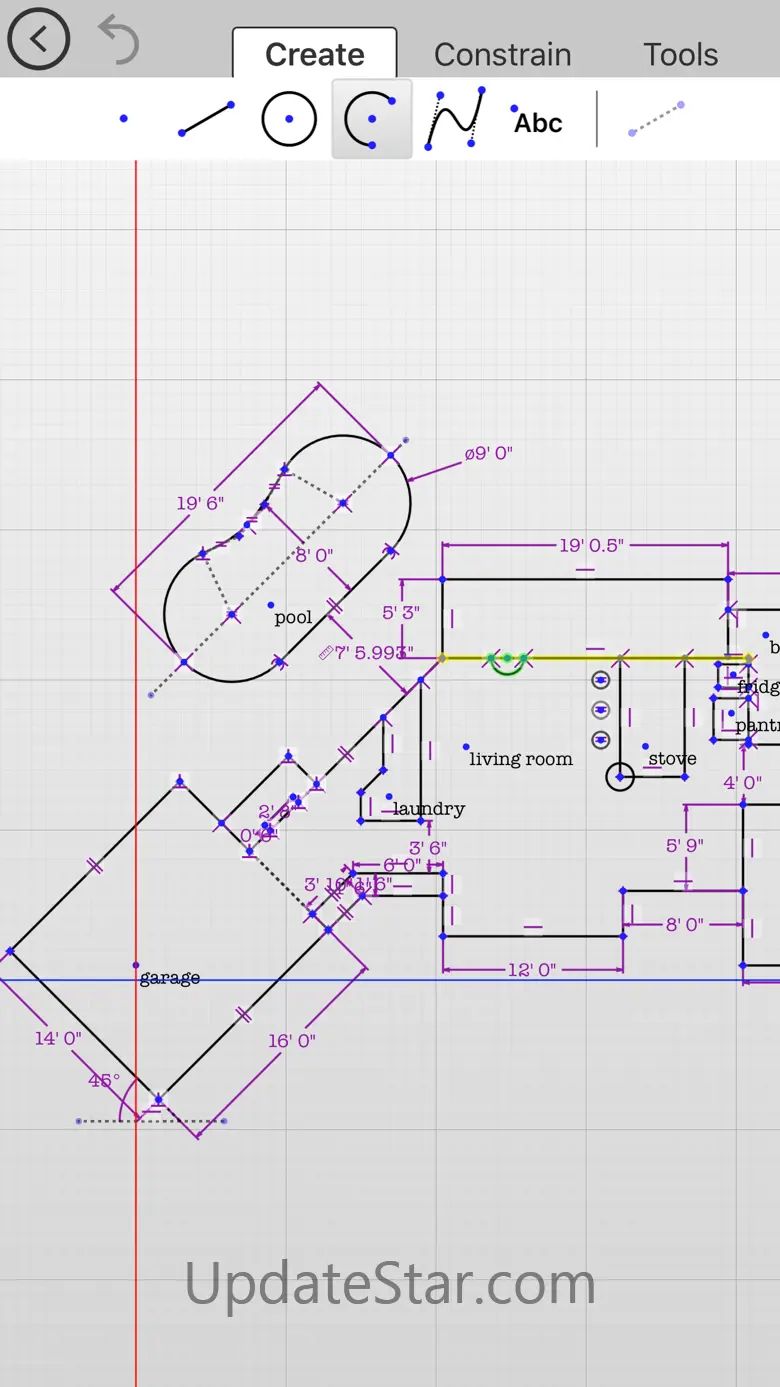Image resolution: width=780 pixels, height=1387 pixels.
Task: Select the 12' 0" dimension
Action: click(x=532, y=970)
